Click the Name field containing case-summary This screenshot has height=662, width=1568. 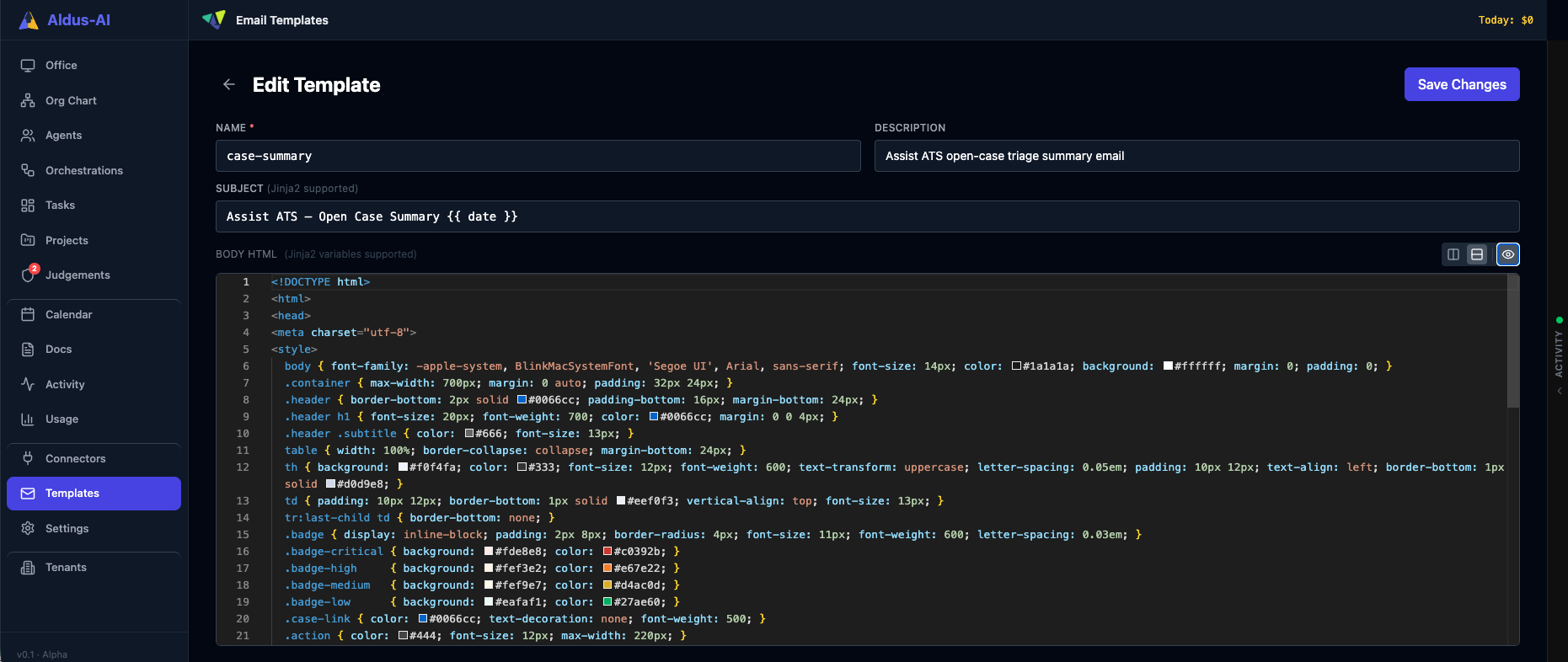click(538, 156)
